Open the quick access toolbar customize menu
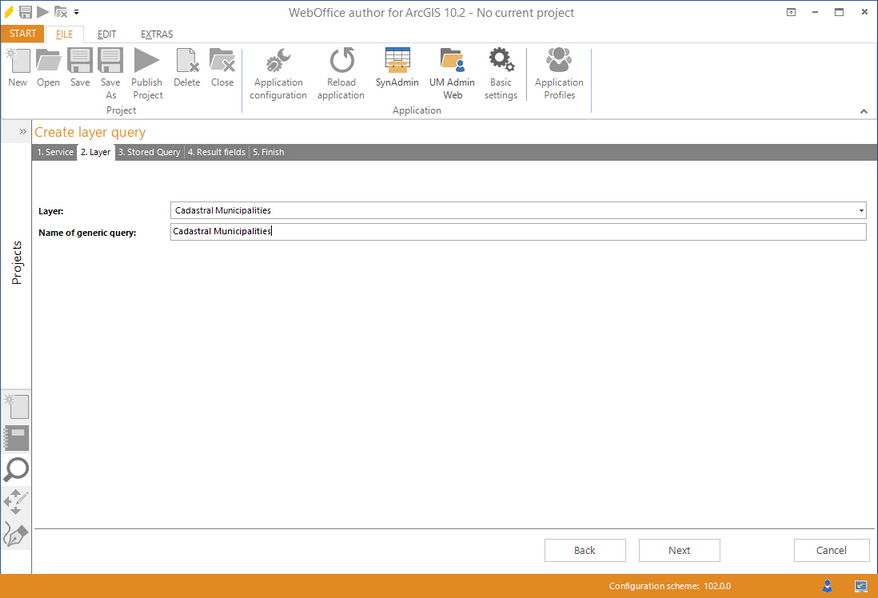The height and width of the screenshot is (598, 878). (x=77, y=12)
